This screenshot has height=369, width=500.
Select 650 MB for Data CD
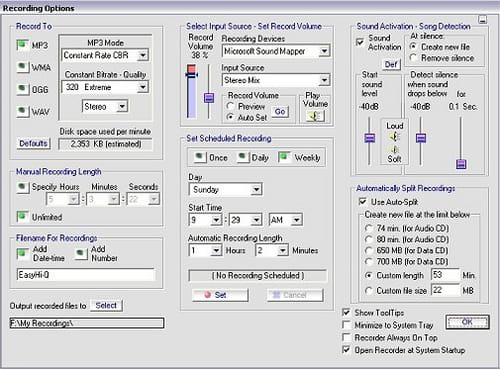(x=368, y=250)
